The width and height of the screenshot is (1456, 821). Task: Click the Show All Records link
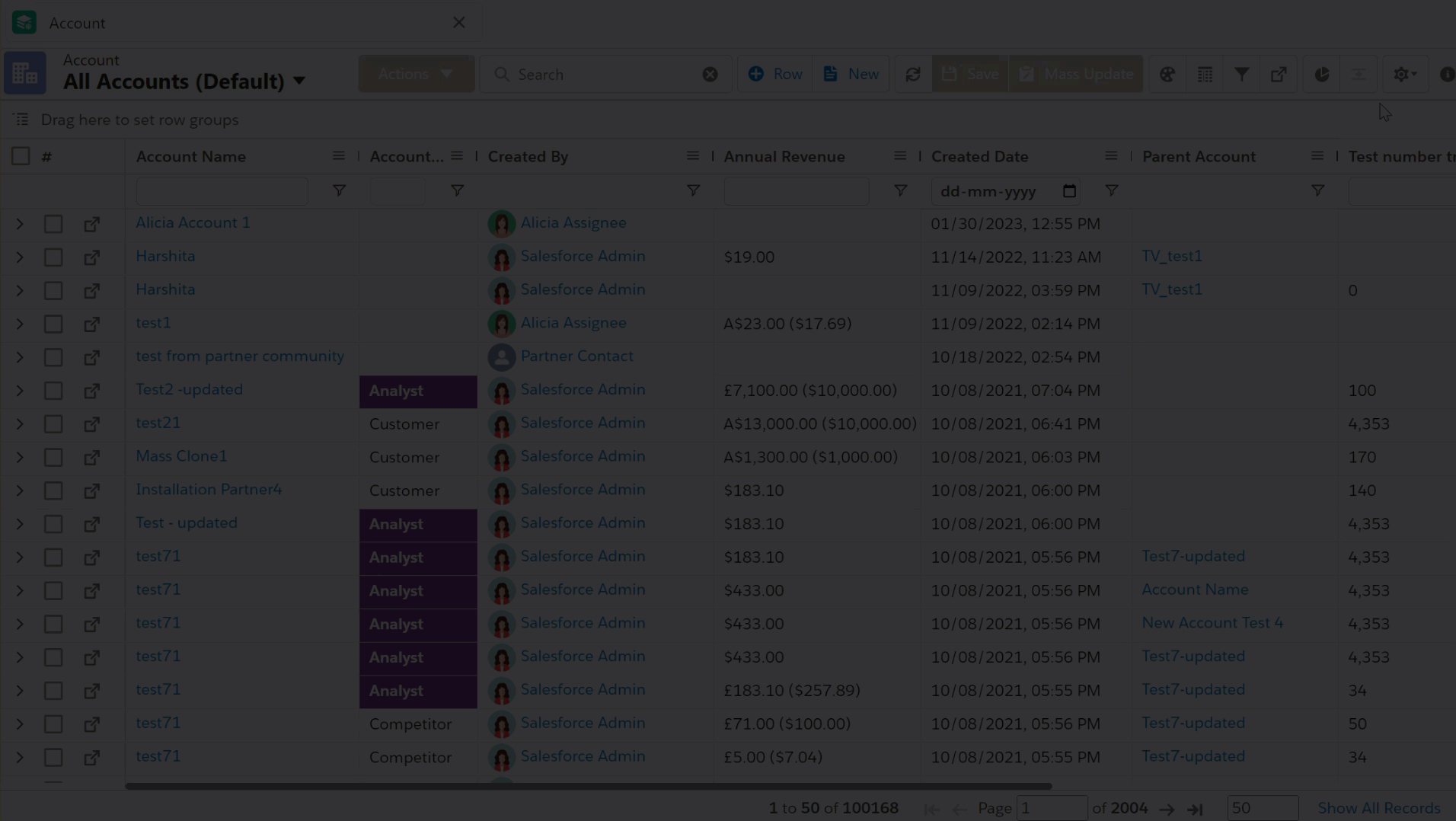[x=1378, y=808]
